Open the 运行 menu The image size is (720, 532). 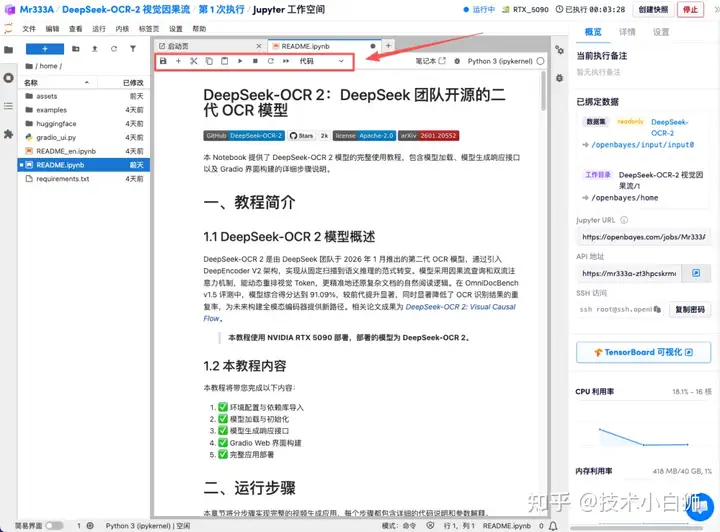pyautogui.click(x=99, y=29)
